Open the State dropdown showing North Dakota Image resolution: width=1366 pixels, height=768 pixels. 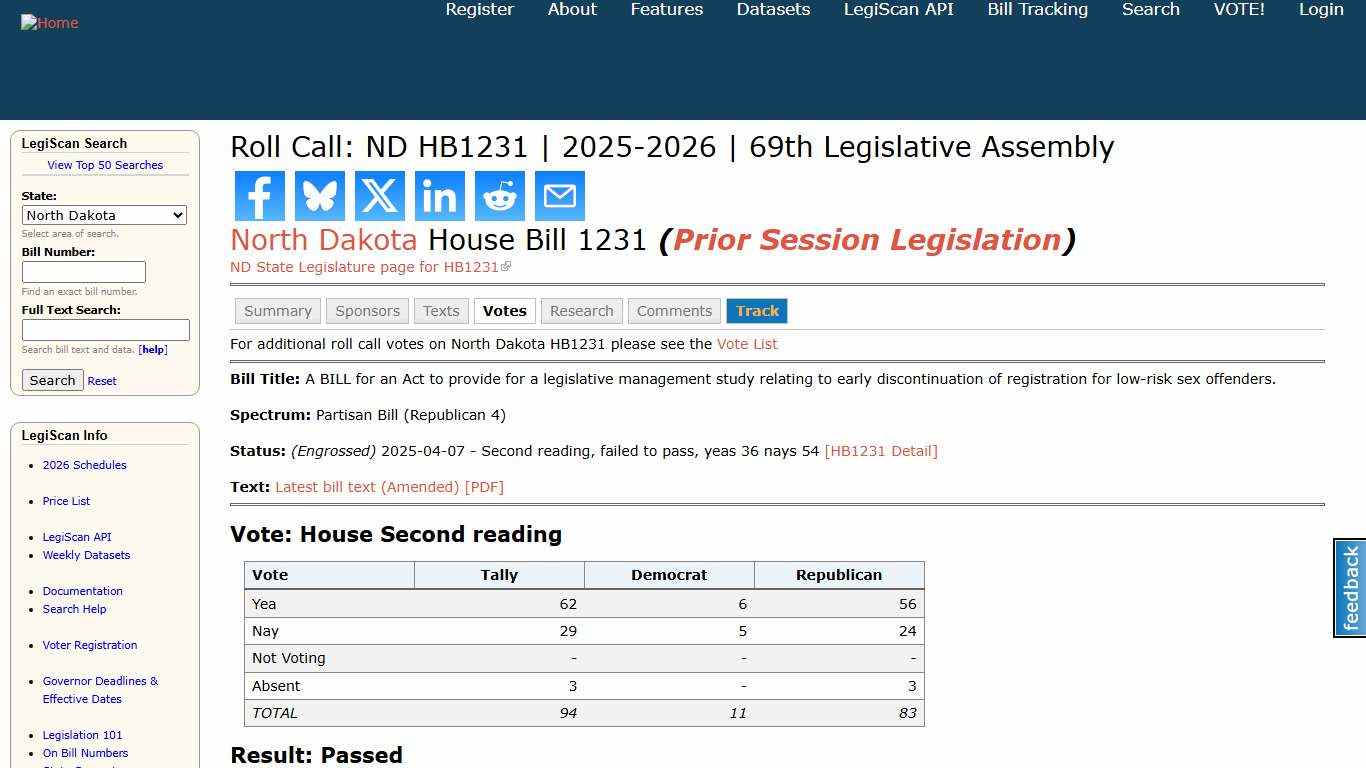coord(104,215)
